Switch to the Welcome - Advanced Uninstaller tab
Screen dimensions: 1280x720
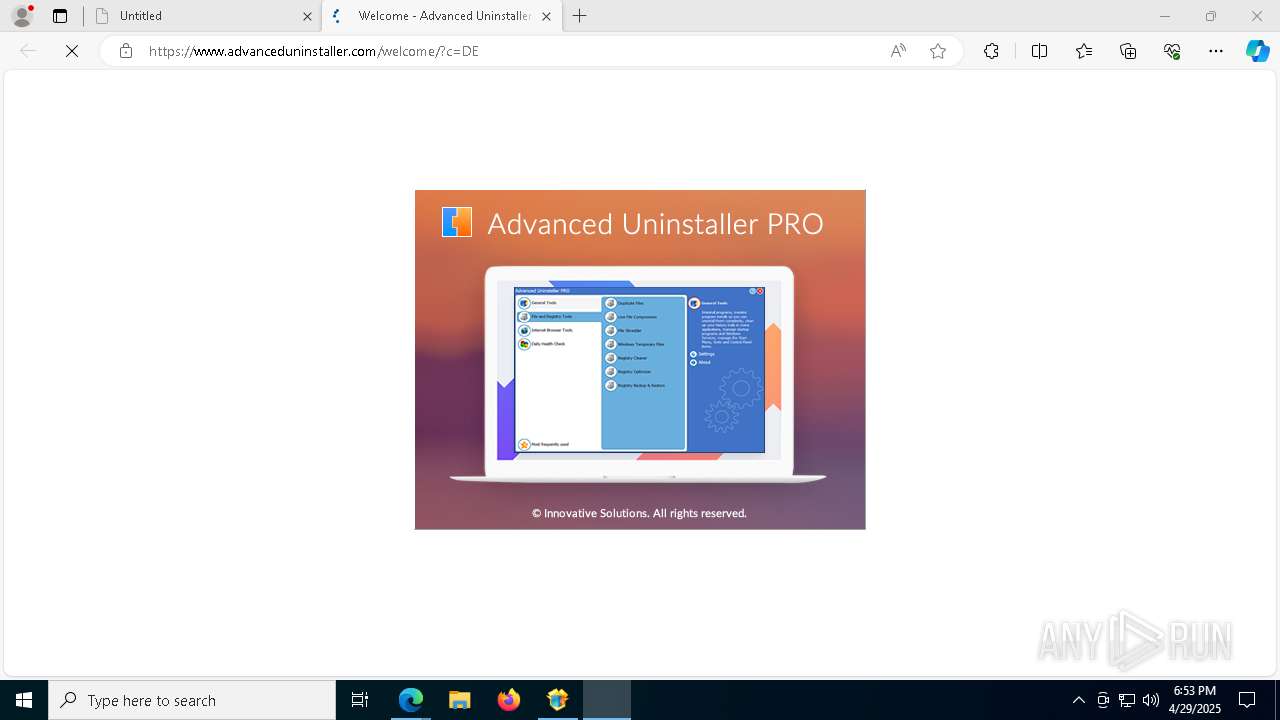[x=442, y=16]
